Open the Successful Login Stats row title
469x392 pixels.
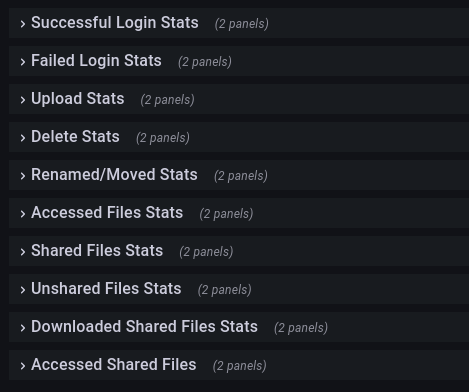coord(115,23)
